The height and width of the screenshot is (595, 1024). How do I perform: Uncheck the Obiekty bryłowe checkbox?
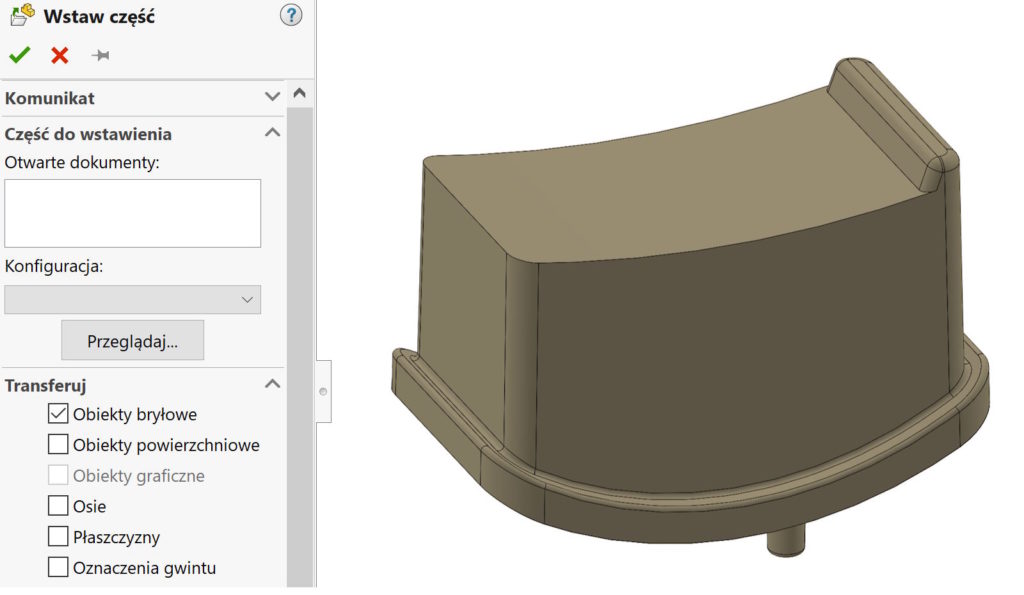58,414
